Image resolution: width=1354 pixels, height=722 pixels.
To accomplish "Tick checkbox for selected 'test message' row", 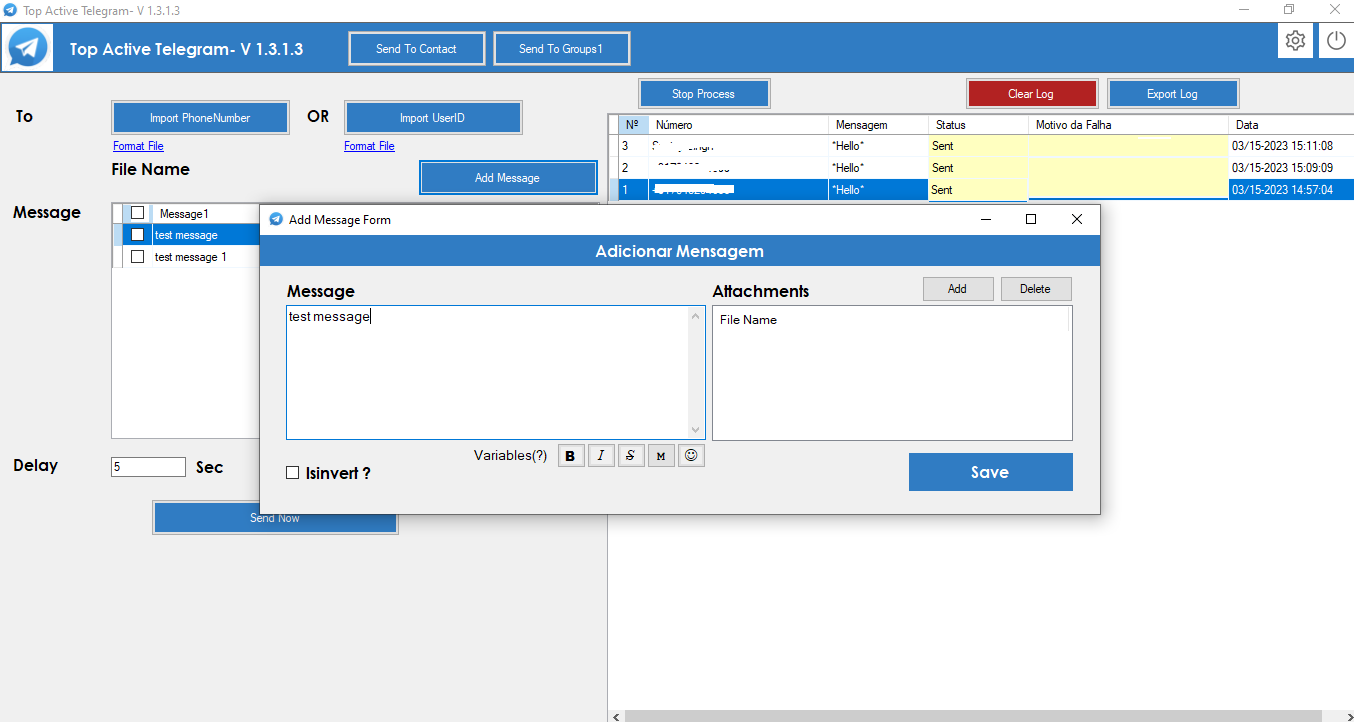I will 138,235.
